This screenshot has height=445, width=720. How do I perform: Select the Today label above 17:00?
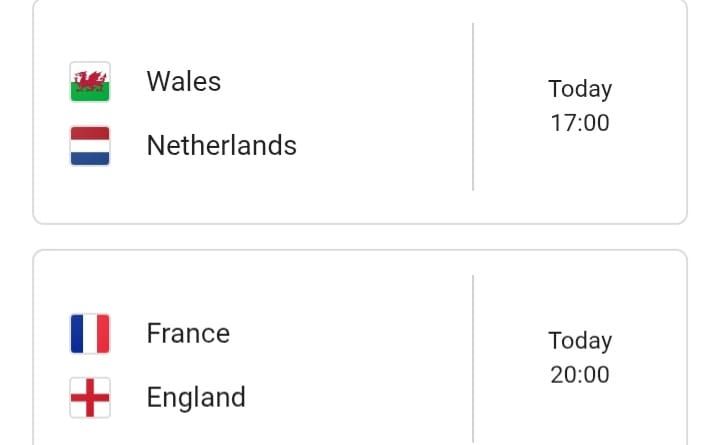(580, 89)
